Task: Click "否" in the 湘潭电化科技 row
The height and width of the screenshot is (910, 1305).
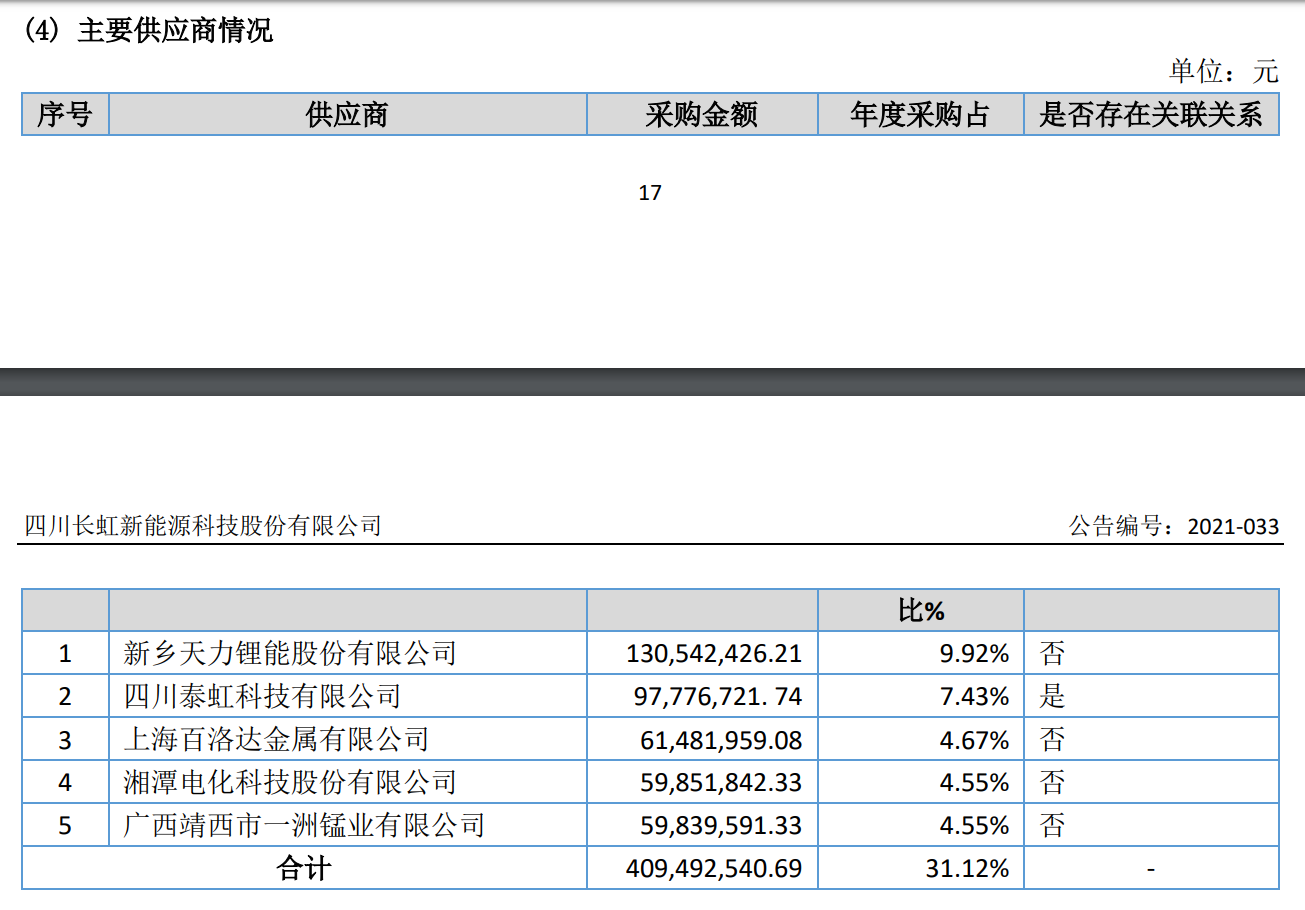Action: [x=1052, y=783]
